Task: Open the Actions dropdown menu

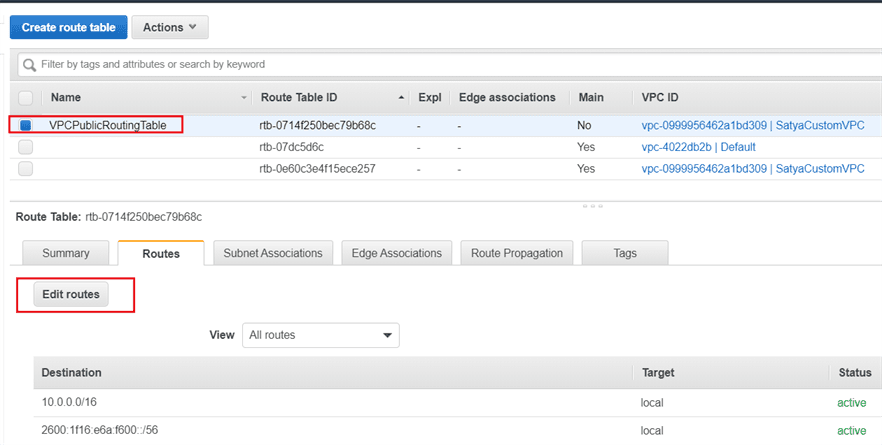Action: pyautogui.click(x=169, y=27)
